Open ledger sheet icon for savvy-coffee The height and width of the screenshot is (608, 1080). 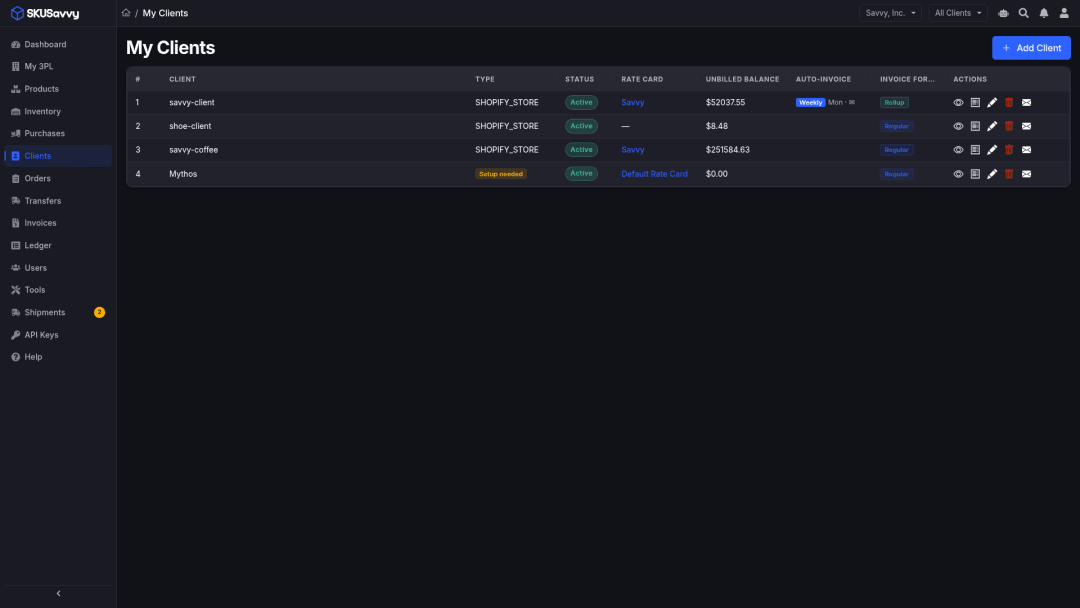975,149
